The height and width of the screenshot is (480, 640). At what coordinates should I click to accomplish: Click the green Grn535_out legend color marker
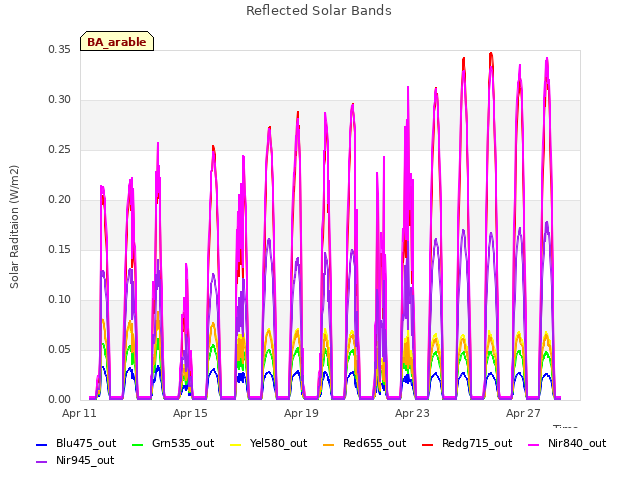(138, 444)
